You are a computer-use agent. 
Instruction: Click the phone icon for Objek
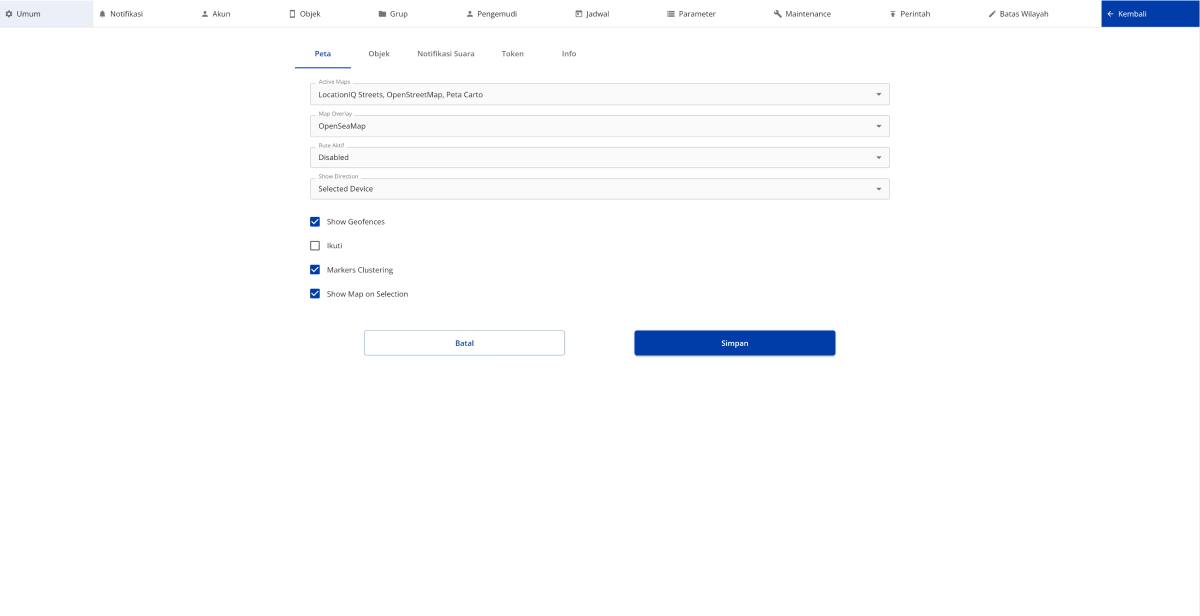[x=292, y=14]
